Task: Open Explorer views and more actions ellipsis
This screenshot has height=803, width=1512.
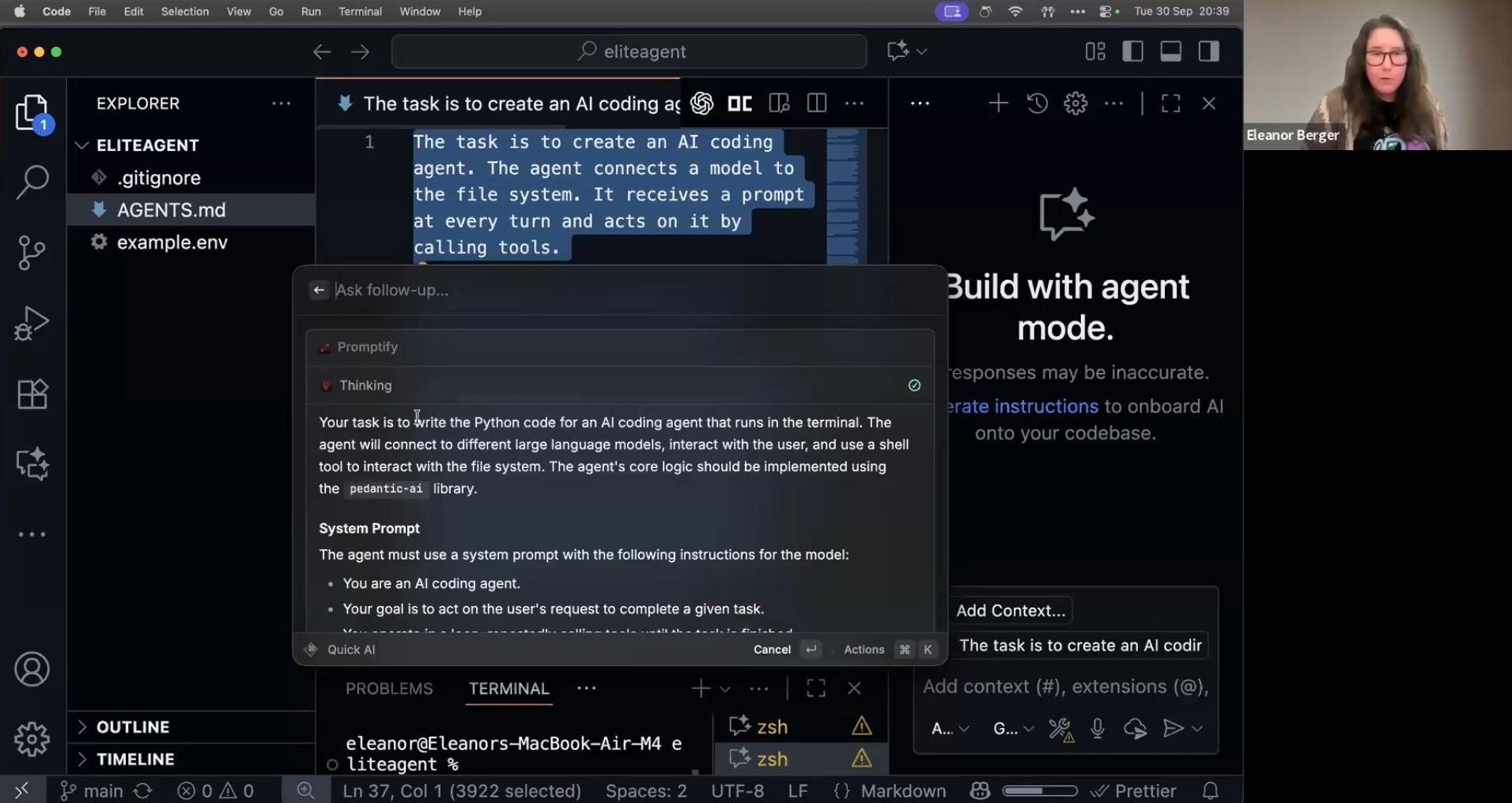Action: (x=282, y=104)
